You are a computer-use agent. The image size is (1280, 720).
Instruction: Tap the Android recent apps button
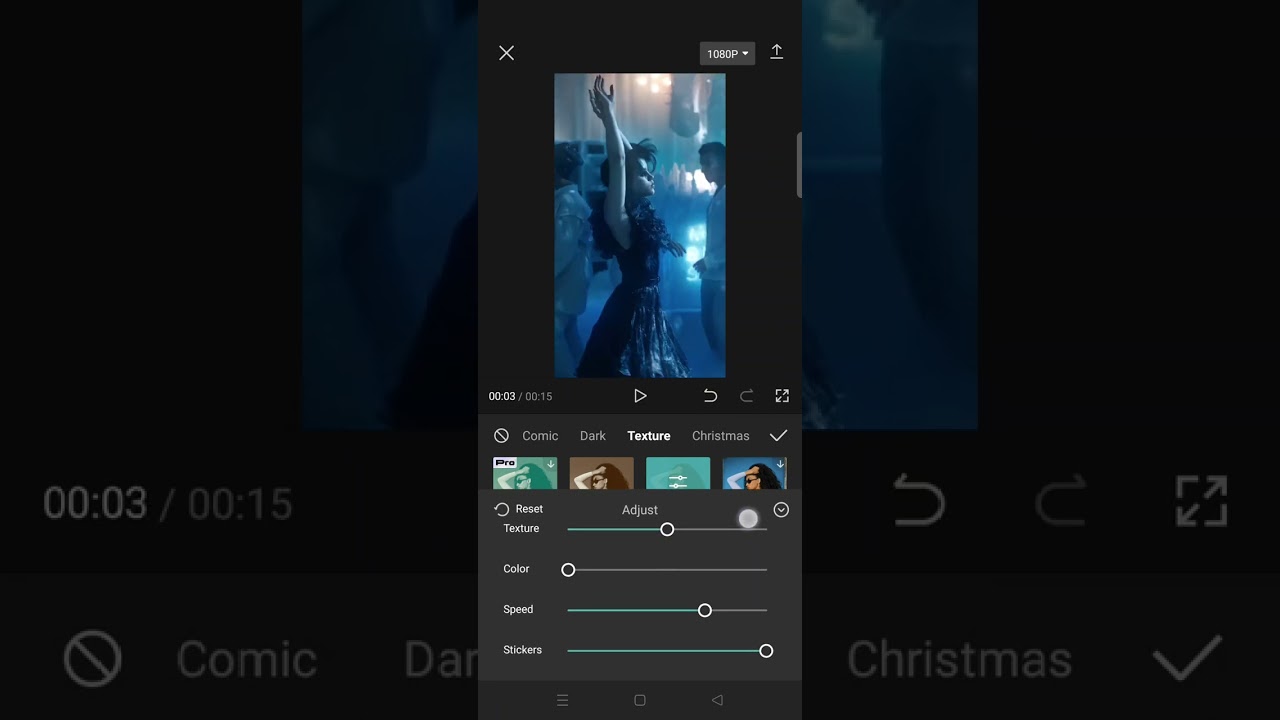[x=562, y=700]
